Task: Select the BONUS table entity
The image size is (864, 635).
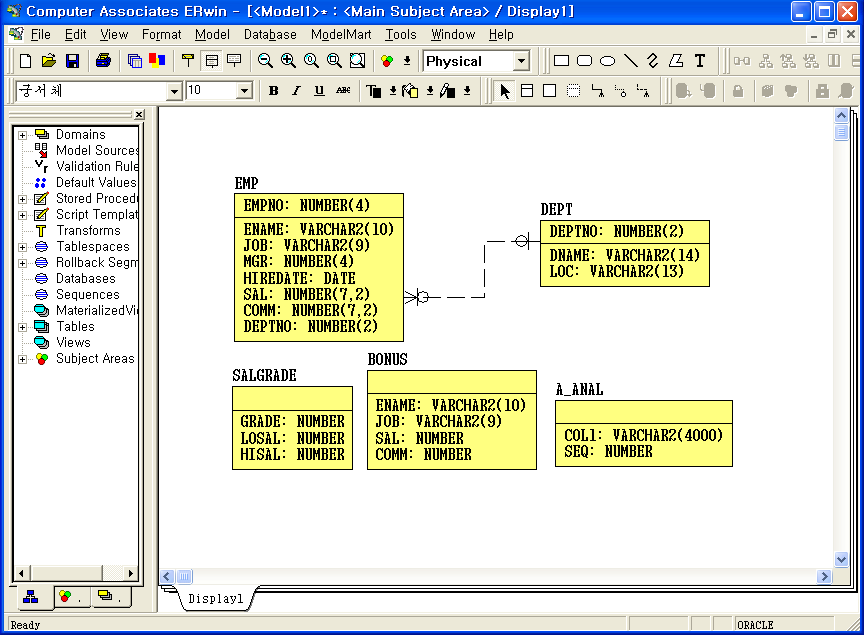Action: click(452, 420)
